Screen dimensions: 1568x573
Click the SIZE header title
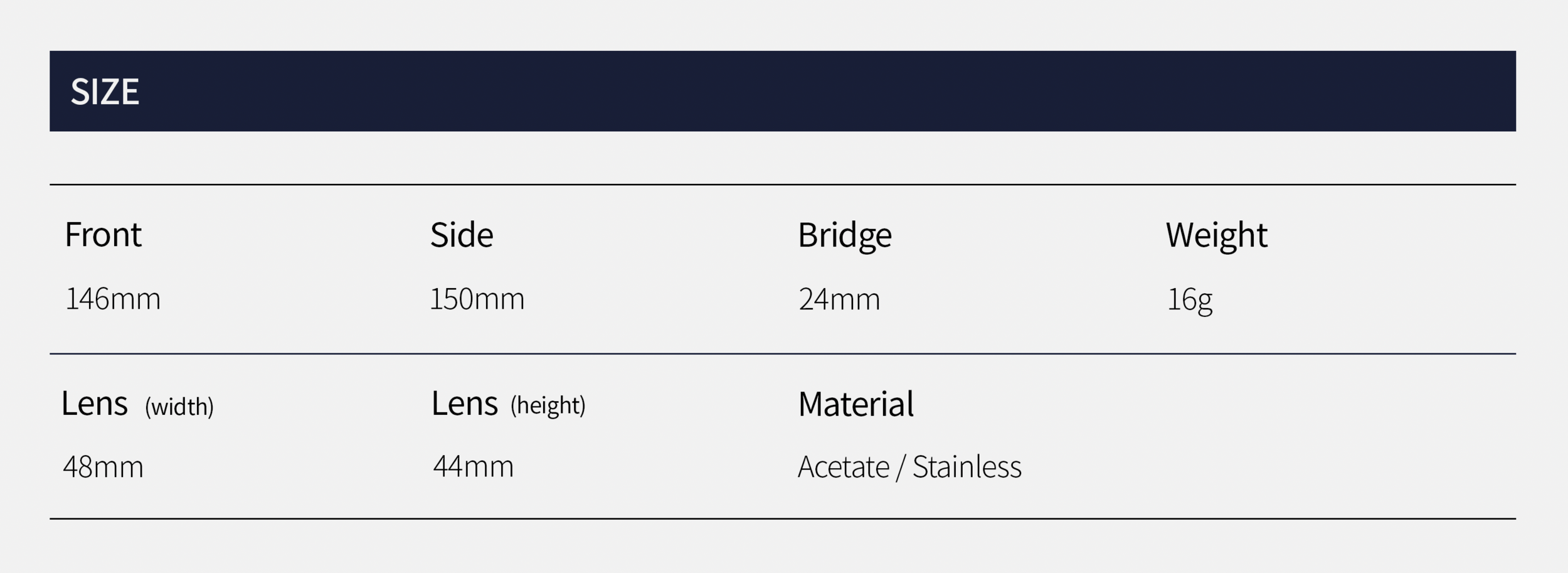105,92
